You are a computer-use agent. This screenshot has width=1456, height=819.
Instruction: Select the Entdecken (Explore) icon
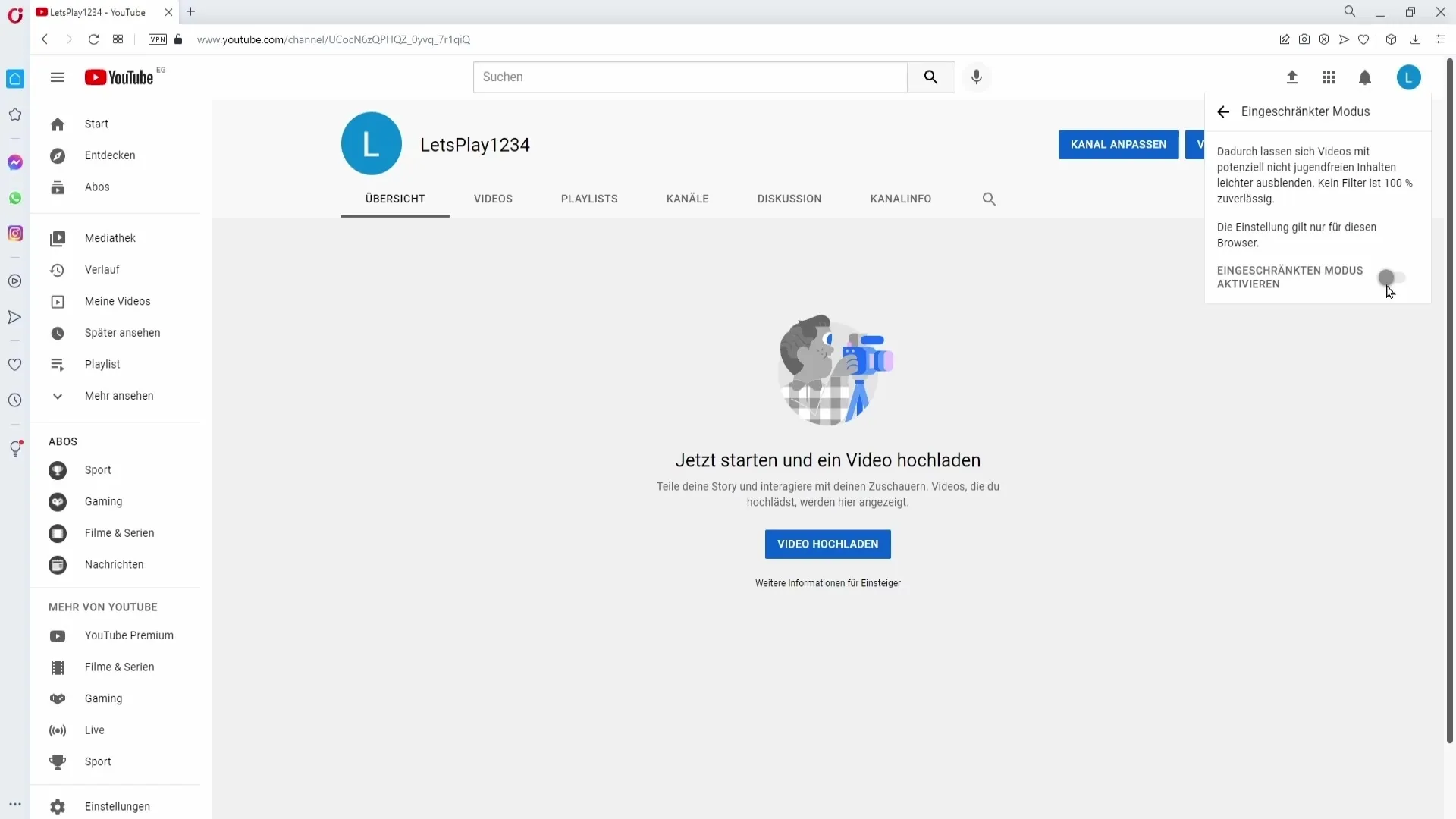tap(57, 155)
